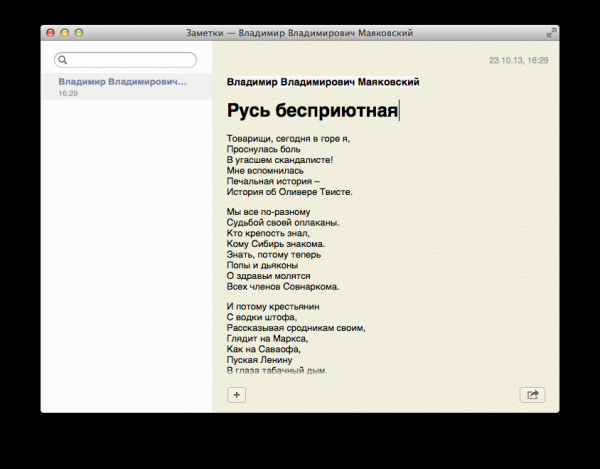Screen dimensions: 600x469
Task: Click line Попы и дьяконы
Action: tap(262, 265)
